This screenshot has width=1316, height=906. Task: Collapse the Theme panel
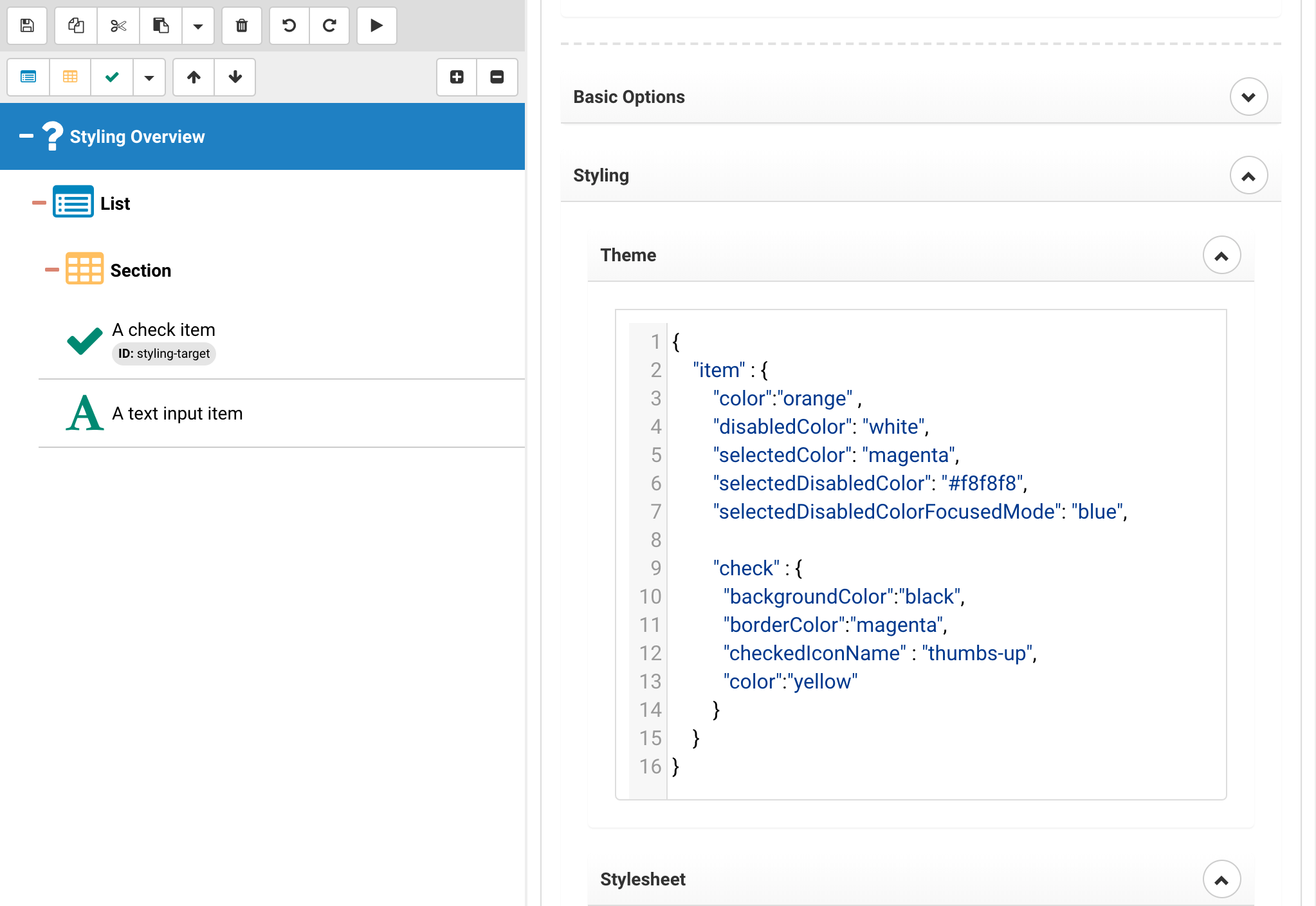click(x=1221, y=255)
